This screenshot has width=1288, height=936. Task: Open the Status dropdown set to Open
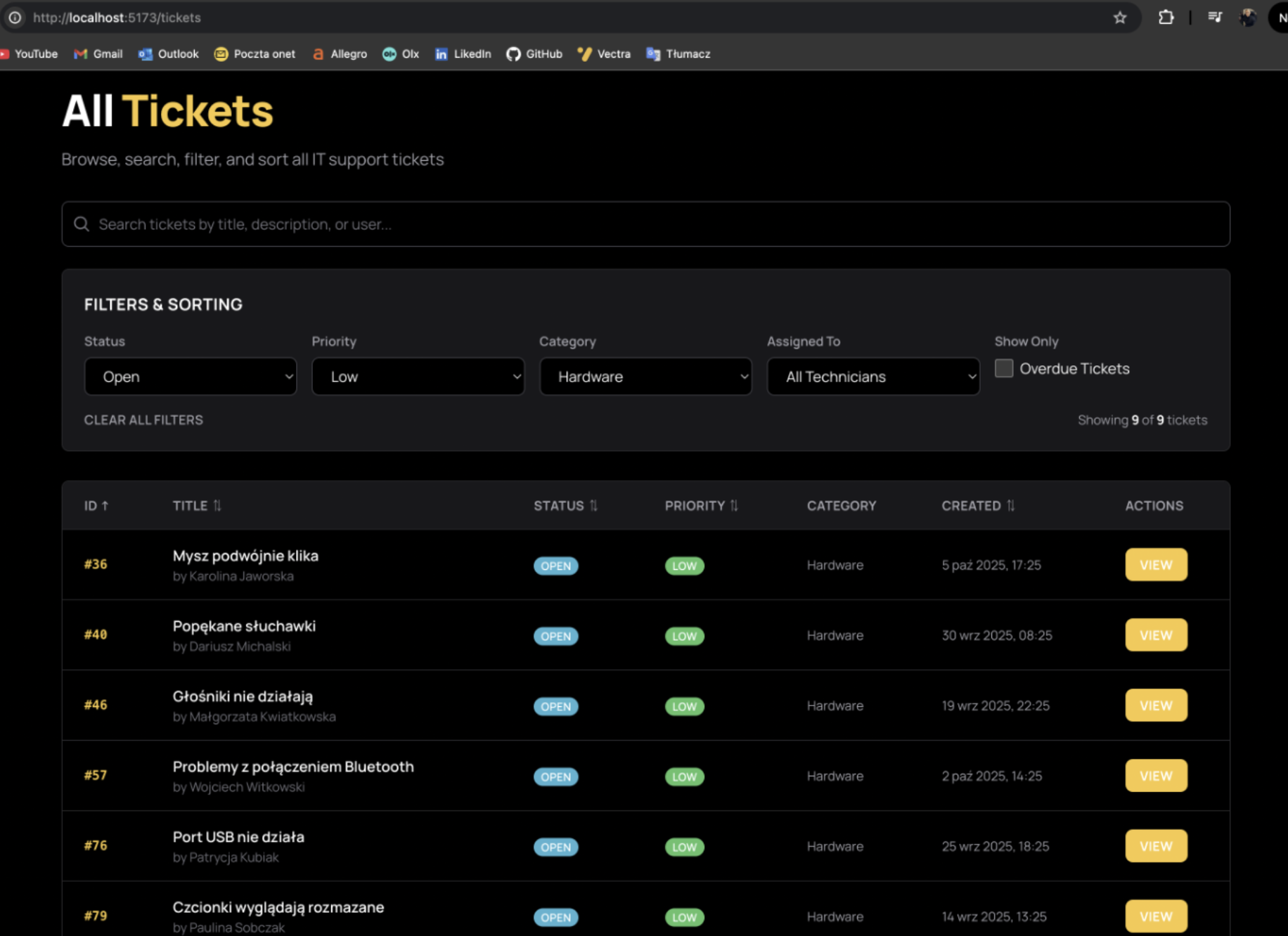pyautogui.click(x=191, y=377)
